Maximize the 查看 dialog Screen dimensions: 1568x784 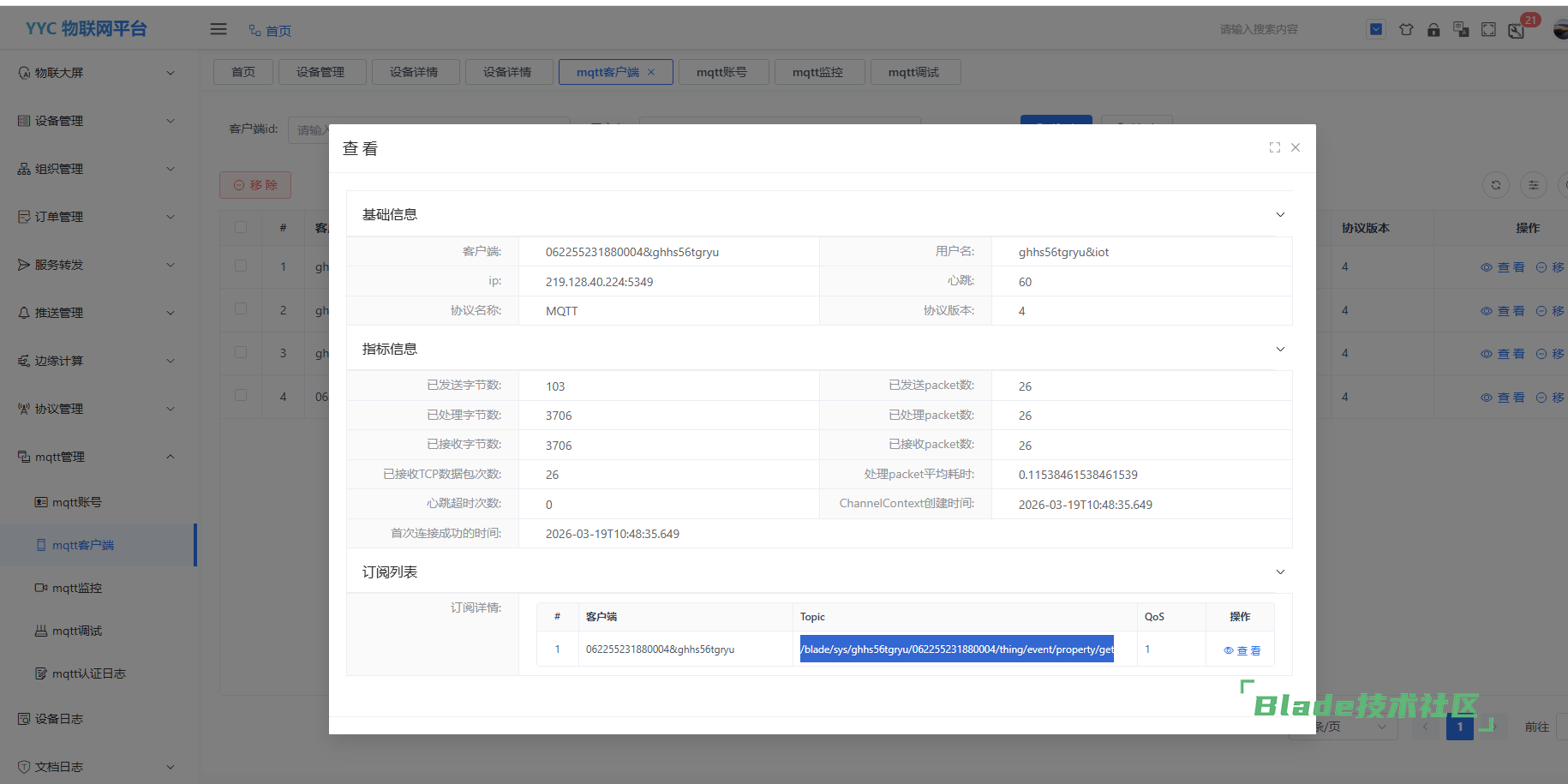coord(1275,147)
